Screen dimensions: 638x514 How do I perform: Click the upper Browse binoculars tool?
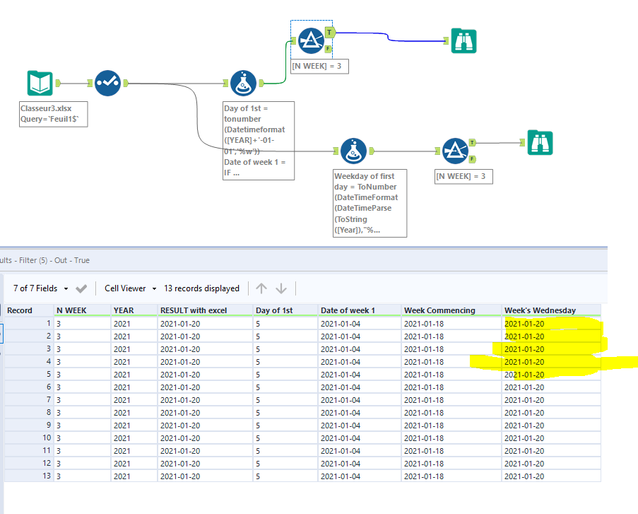pos(463,41)
